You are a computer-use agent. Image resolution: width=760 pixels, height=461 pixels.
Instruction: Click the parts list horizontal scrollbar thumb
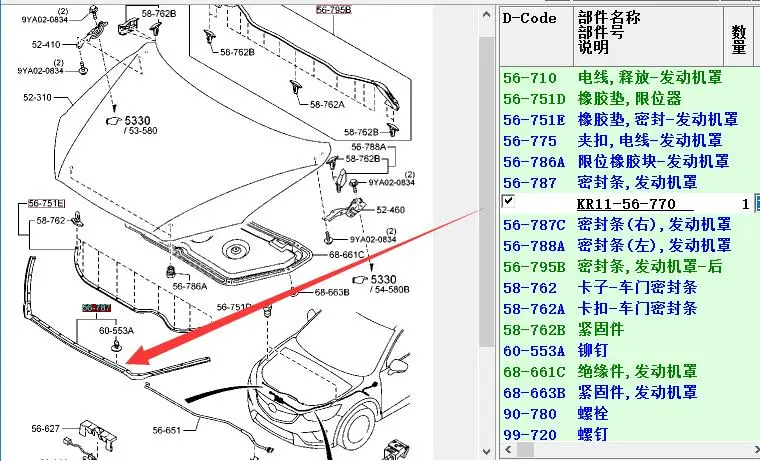(525, 450)
